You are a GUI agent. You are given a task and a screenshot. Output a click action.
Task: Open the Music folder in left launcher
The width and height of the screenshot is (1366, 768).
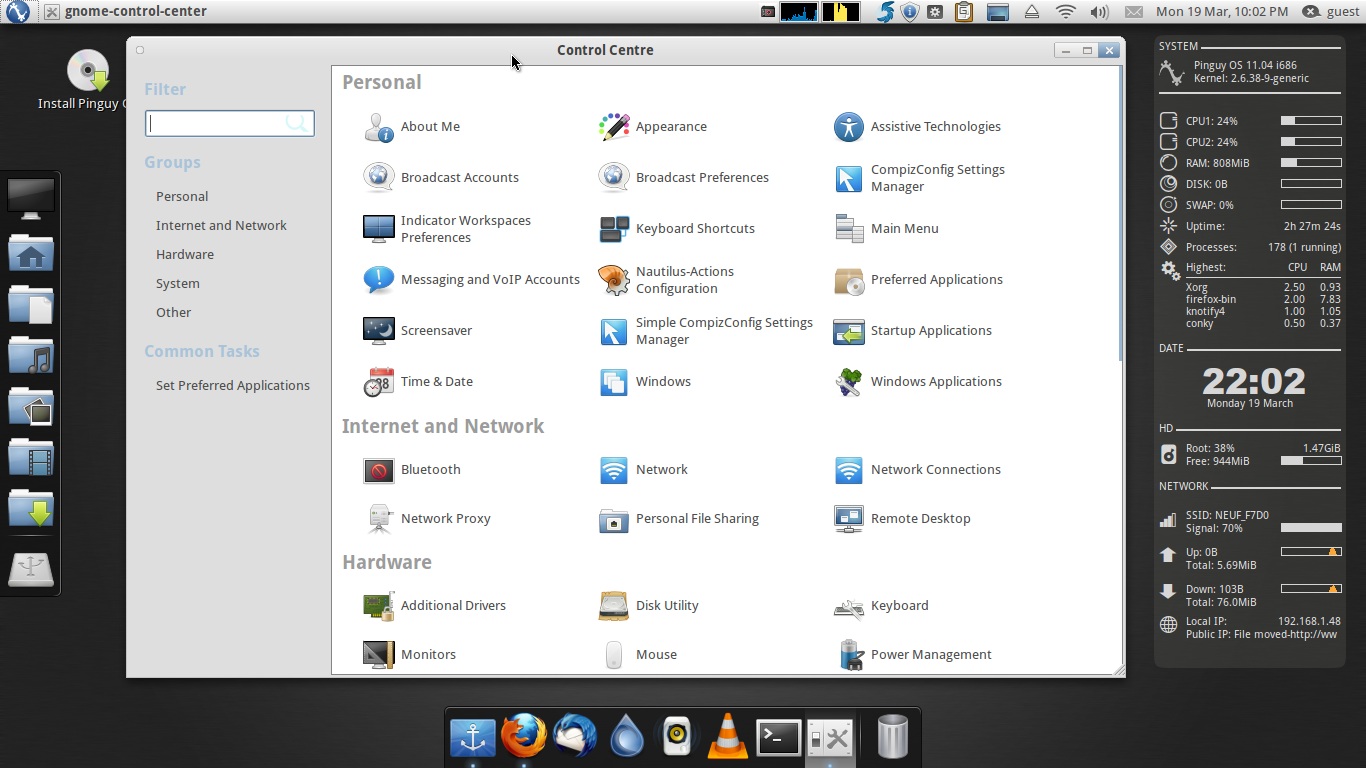31,355
